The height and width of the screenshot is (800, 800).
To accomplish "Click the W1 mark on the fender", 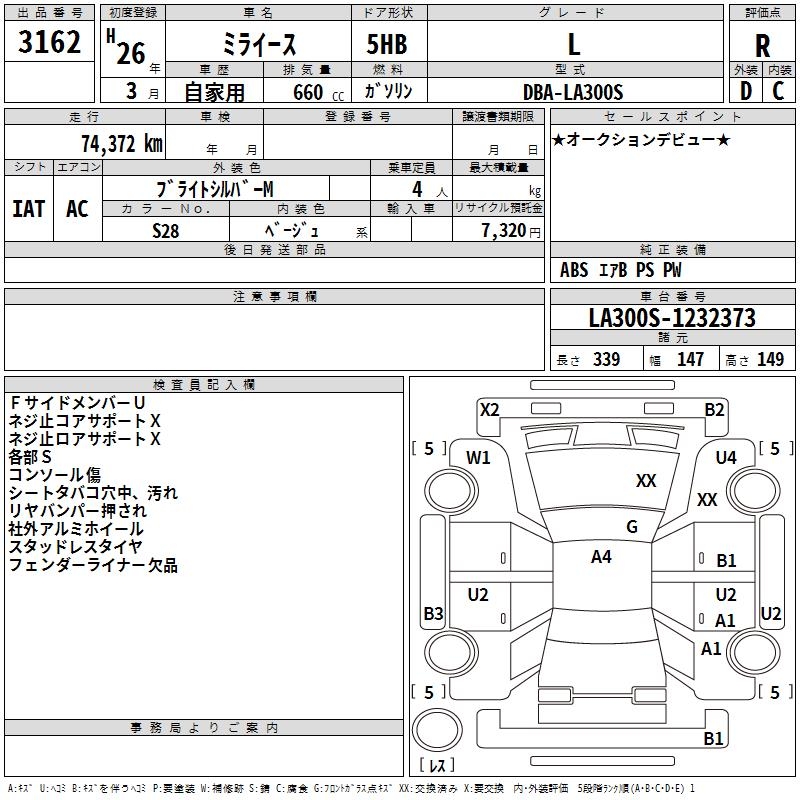I will (x=478, y=458).
